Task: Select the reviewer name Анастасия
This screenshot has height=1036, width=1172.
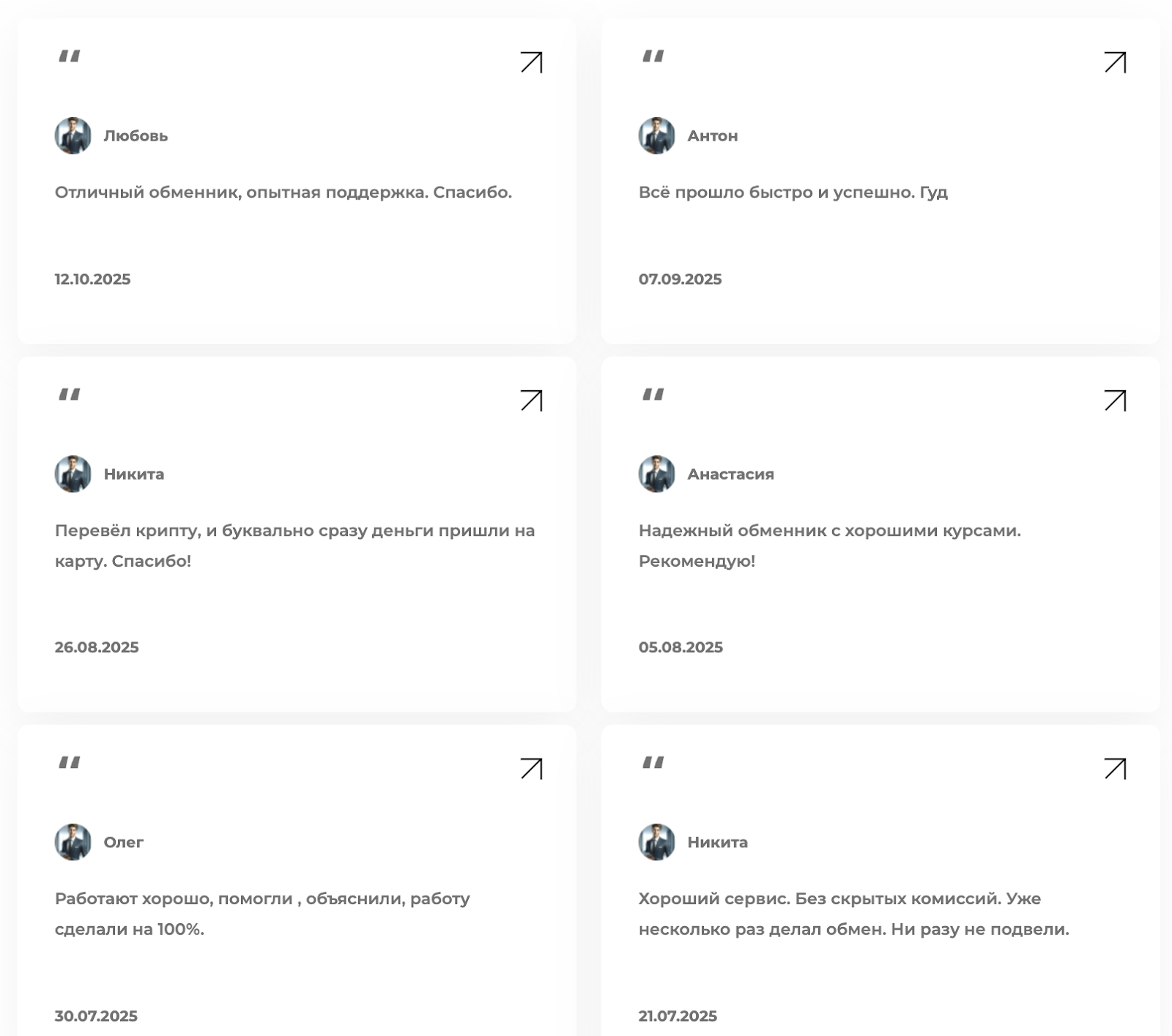Action: [730, 474]
